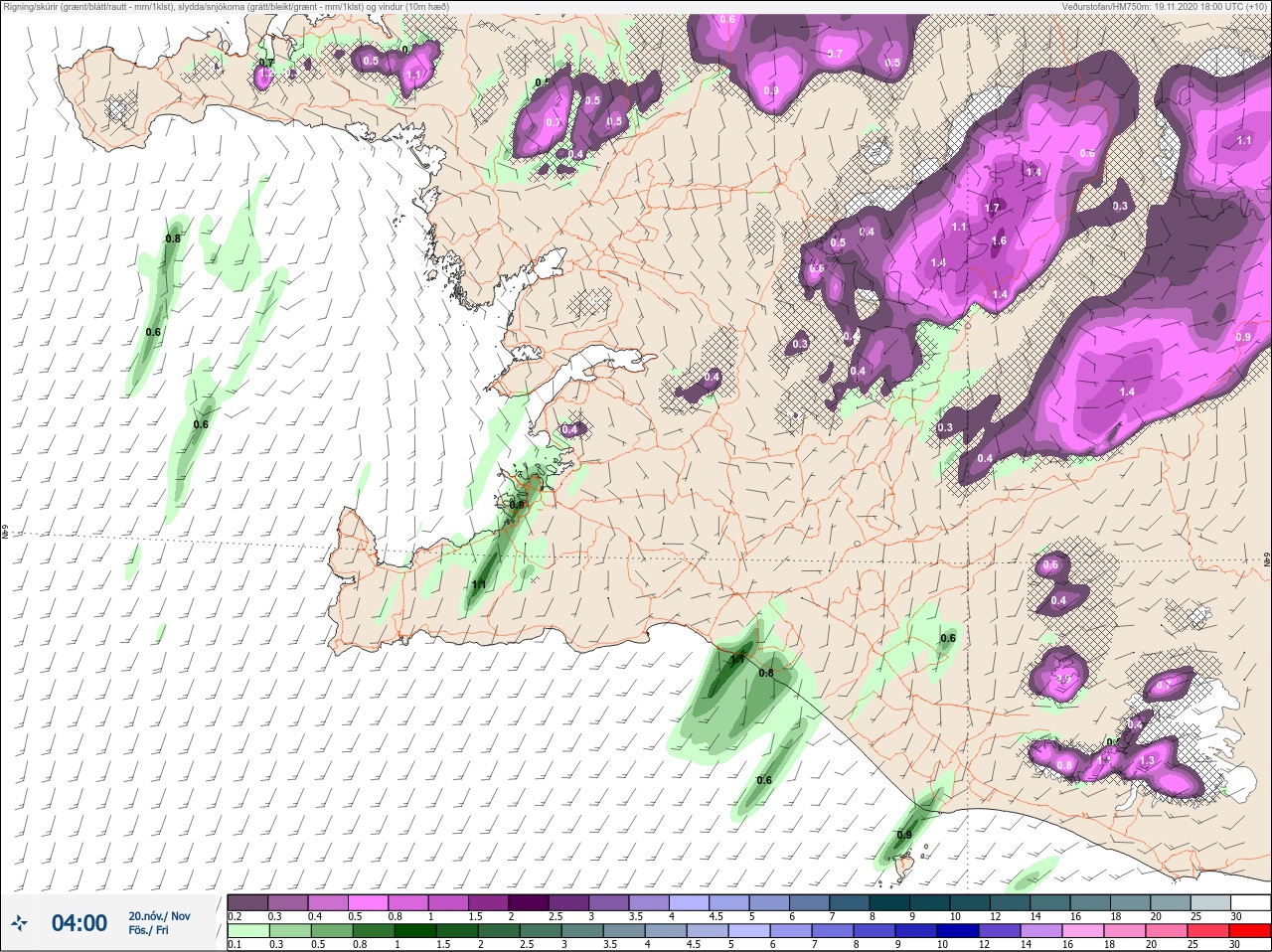Select the upper legend swatch labeled 9
Viewport: 1272px width, 952px height.
coord(930,902)
